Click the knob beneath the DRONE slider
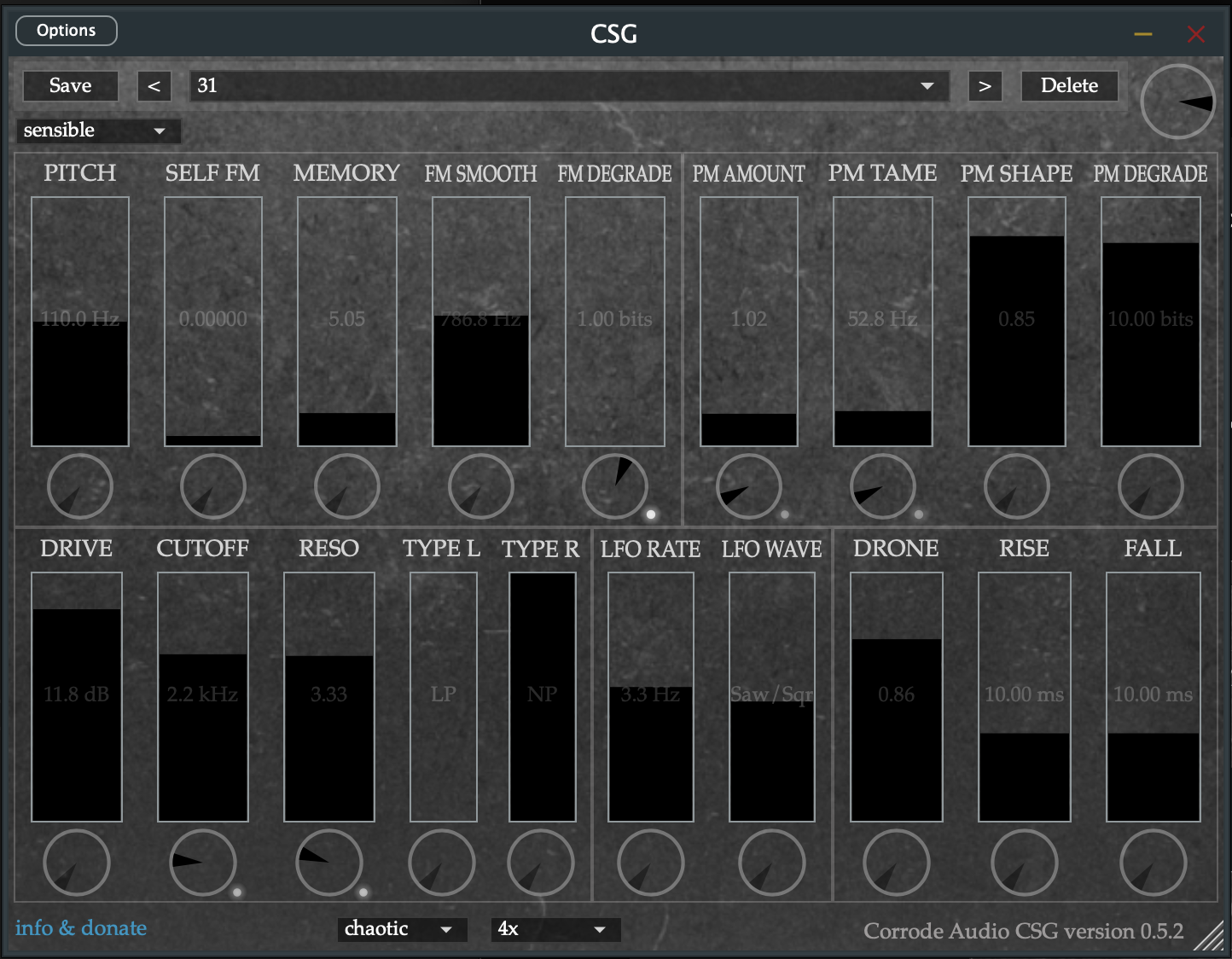Screen dimensions: 1232x959 896,862
